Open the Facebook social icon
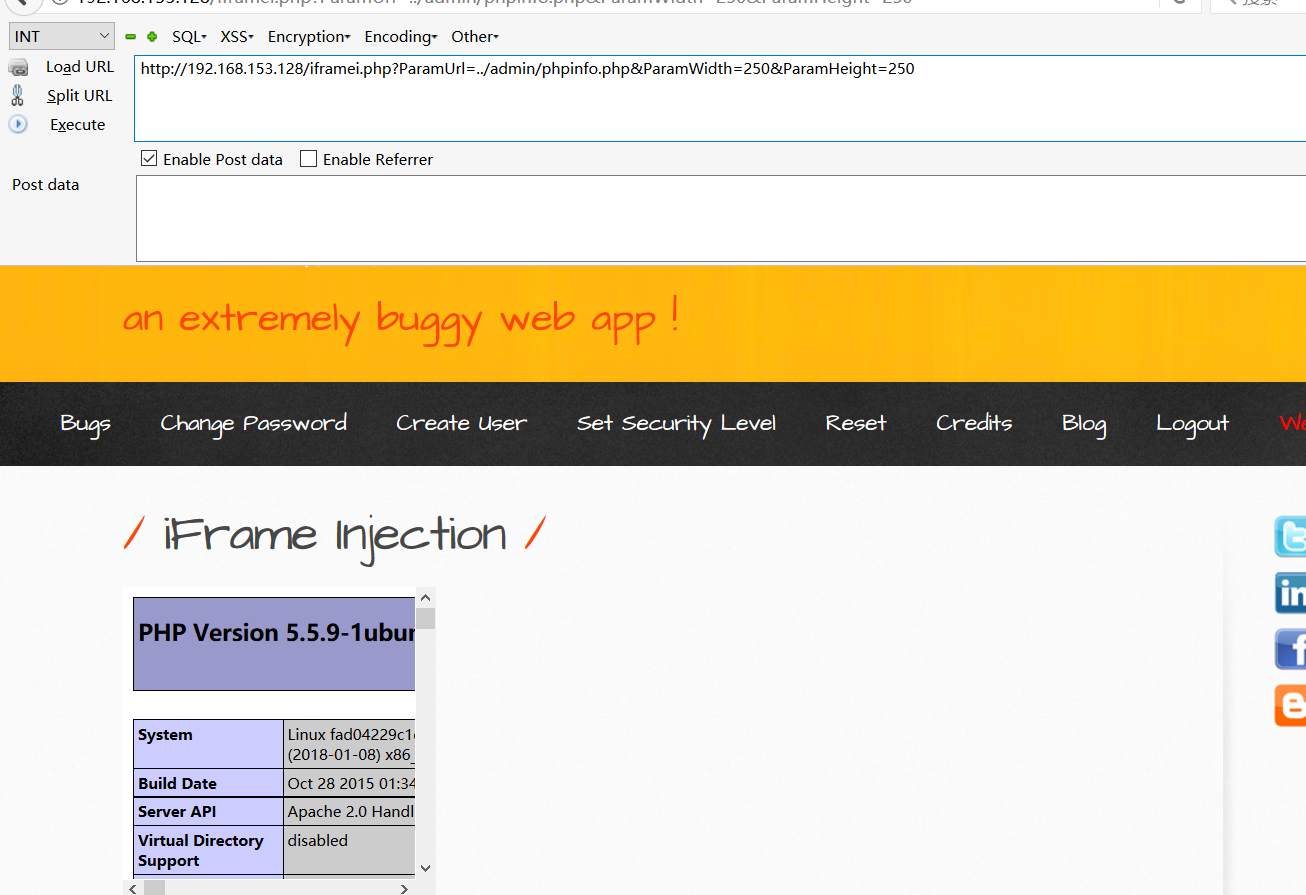The width and height of the screenshot is (1306, 895). tap(1290, 649)
